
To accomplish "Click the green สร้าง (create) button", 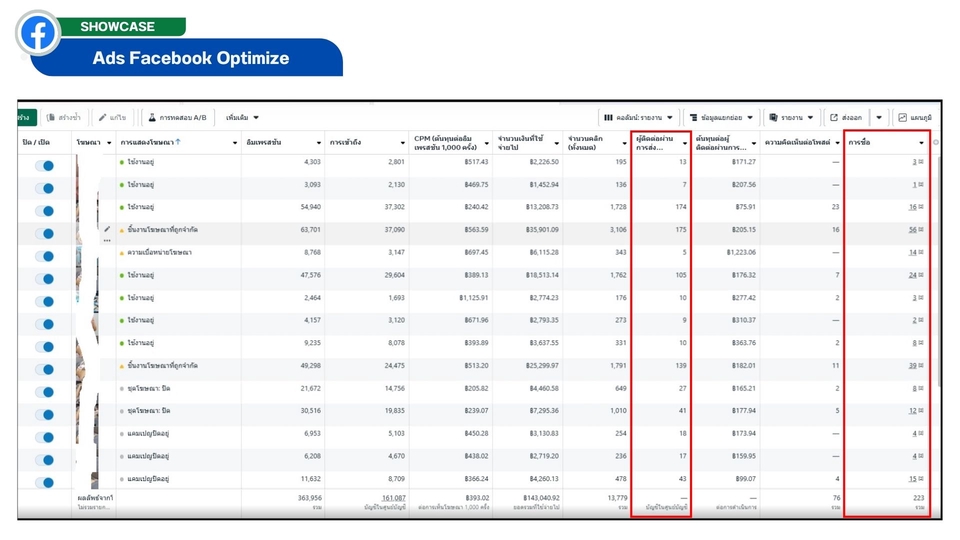I will (x=27, y=118).
